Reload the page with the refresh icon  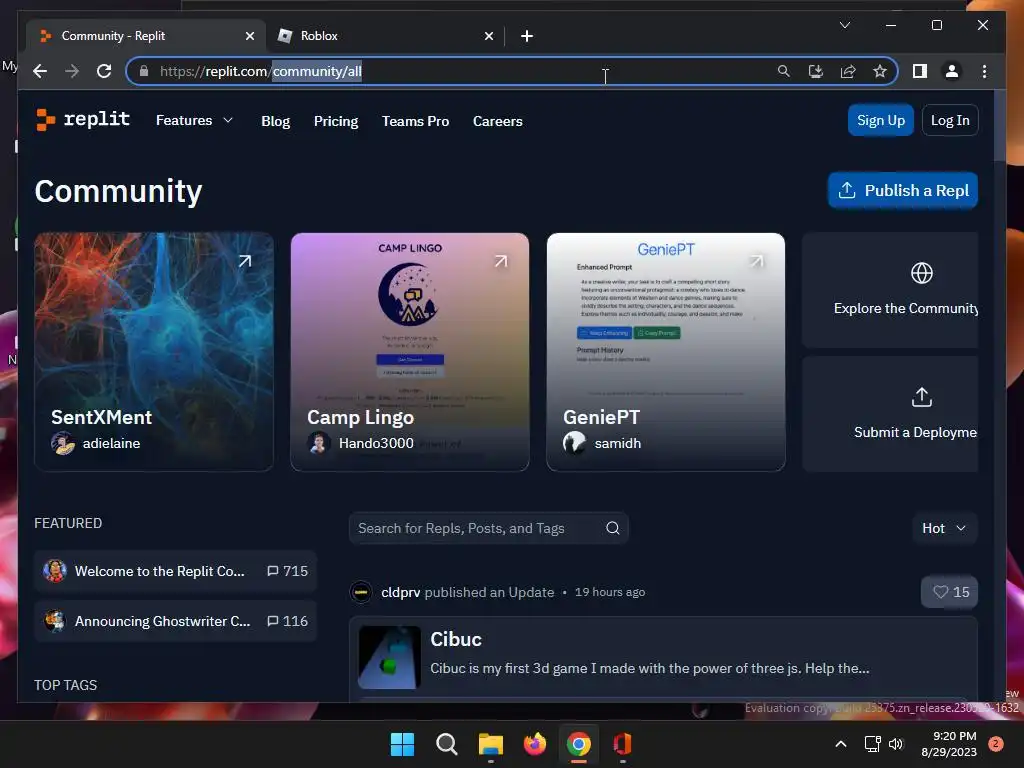tap(104, 71)
